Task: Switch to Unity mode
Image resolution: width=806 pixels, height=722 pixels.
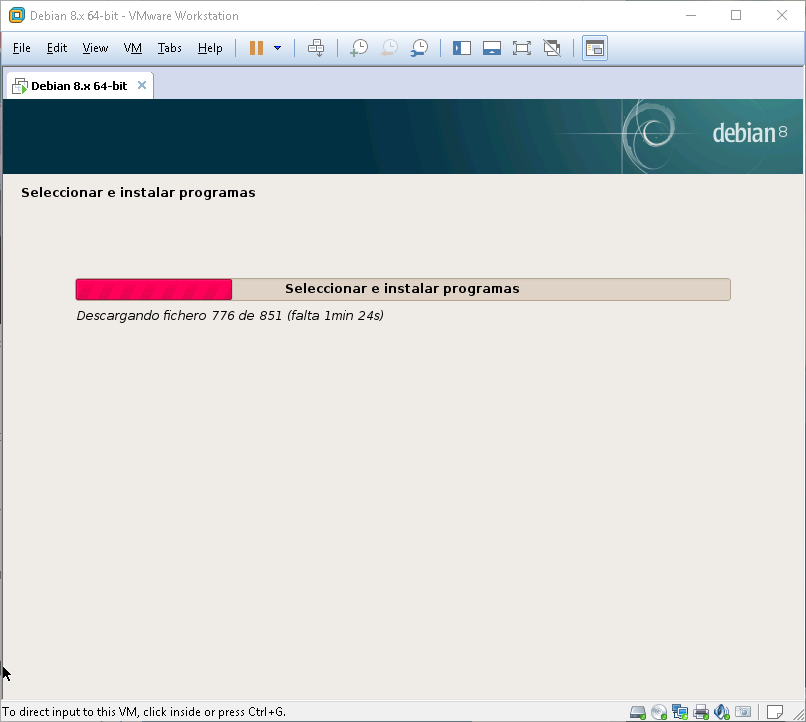Action: [x=551, y=48]
